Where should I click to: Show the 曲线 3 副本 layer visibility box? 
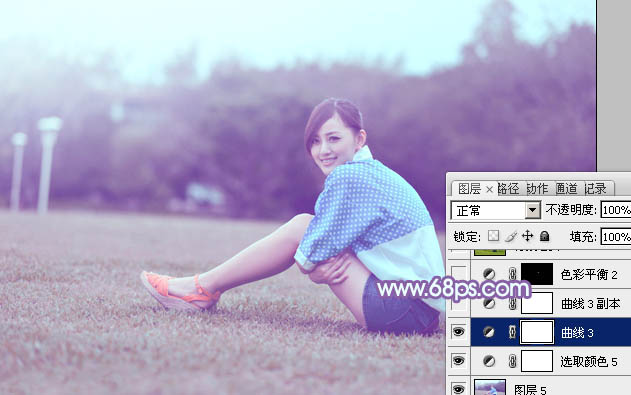tap(458, 303)
